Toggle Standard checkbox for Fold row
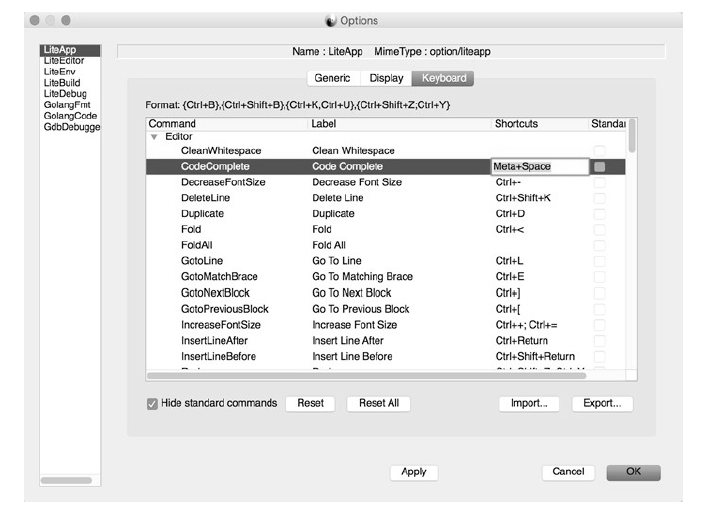The image size is (711, 518). click(599, 230)
